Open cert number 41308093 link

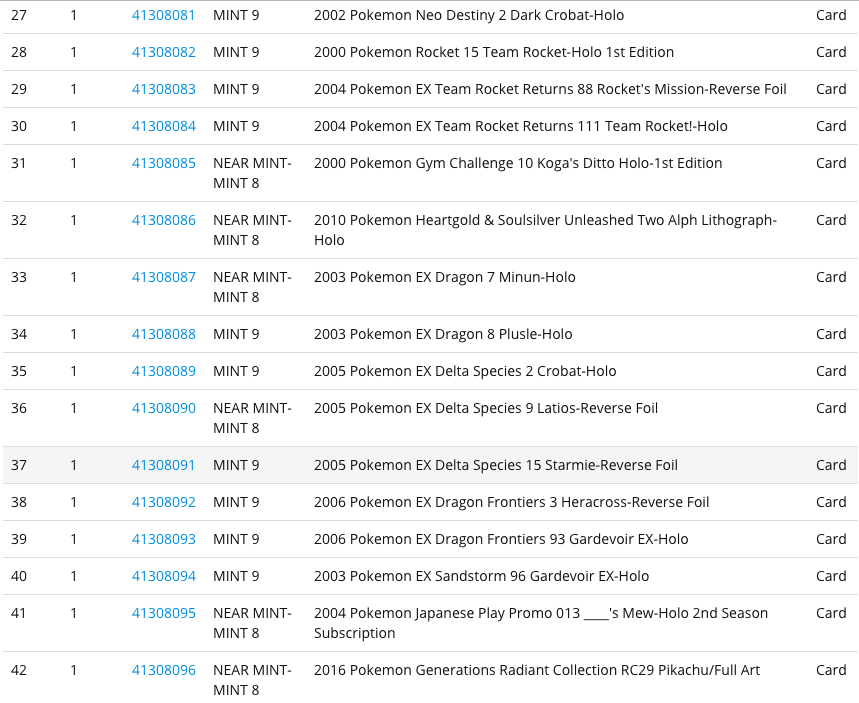point(163,539)
